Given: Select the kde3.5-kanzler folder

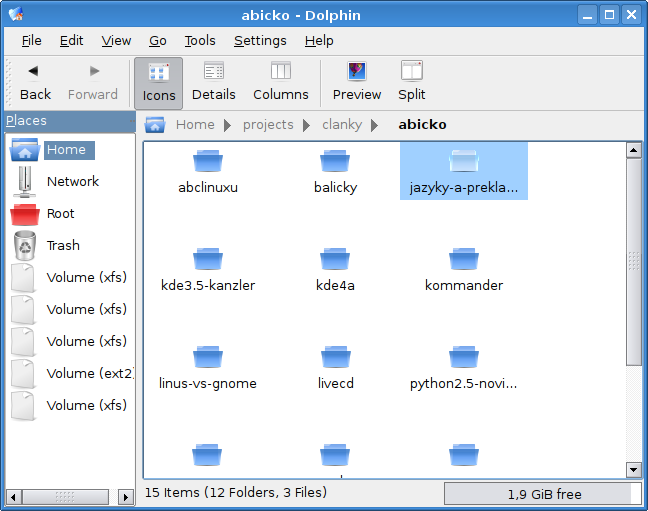Looking at the screenshot, I should click(208, 270).
